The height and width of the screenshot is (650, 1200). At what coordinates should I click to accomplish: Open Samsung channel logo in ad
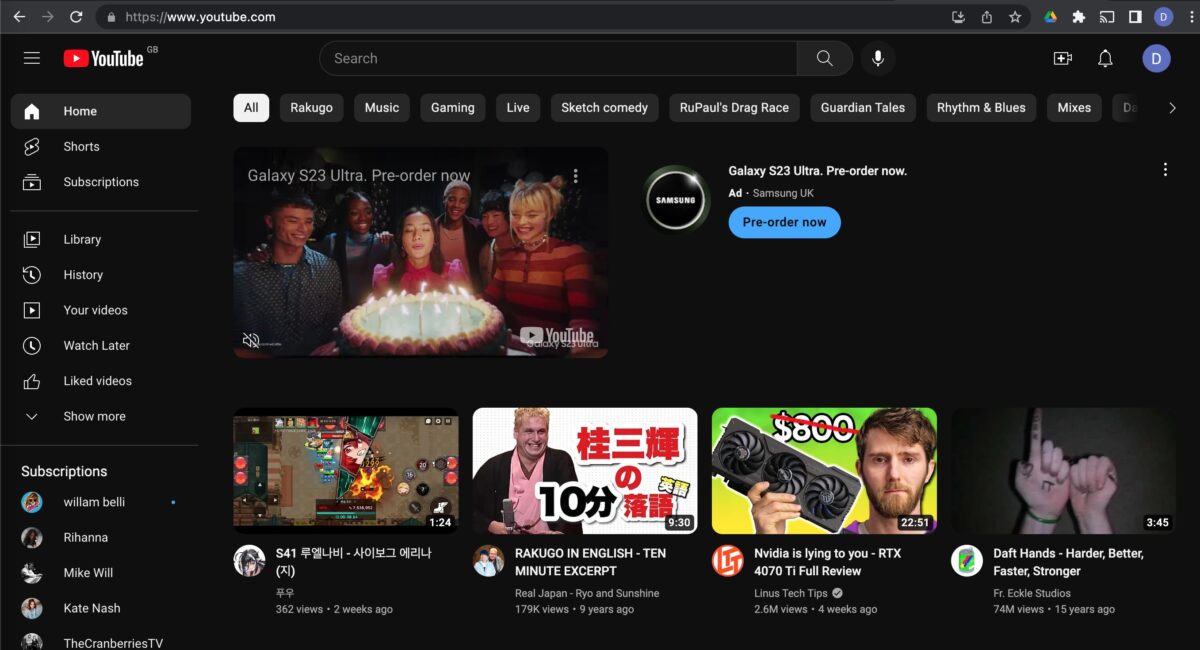(x=675, y=199)
